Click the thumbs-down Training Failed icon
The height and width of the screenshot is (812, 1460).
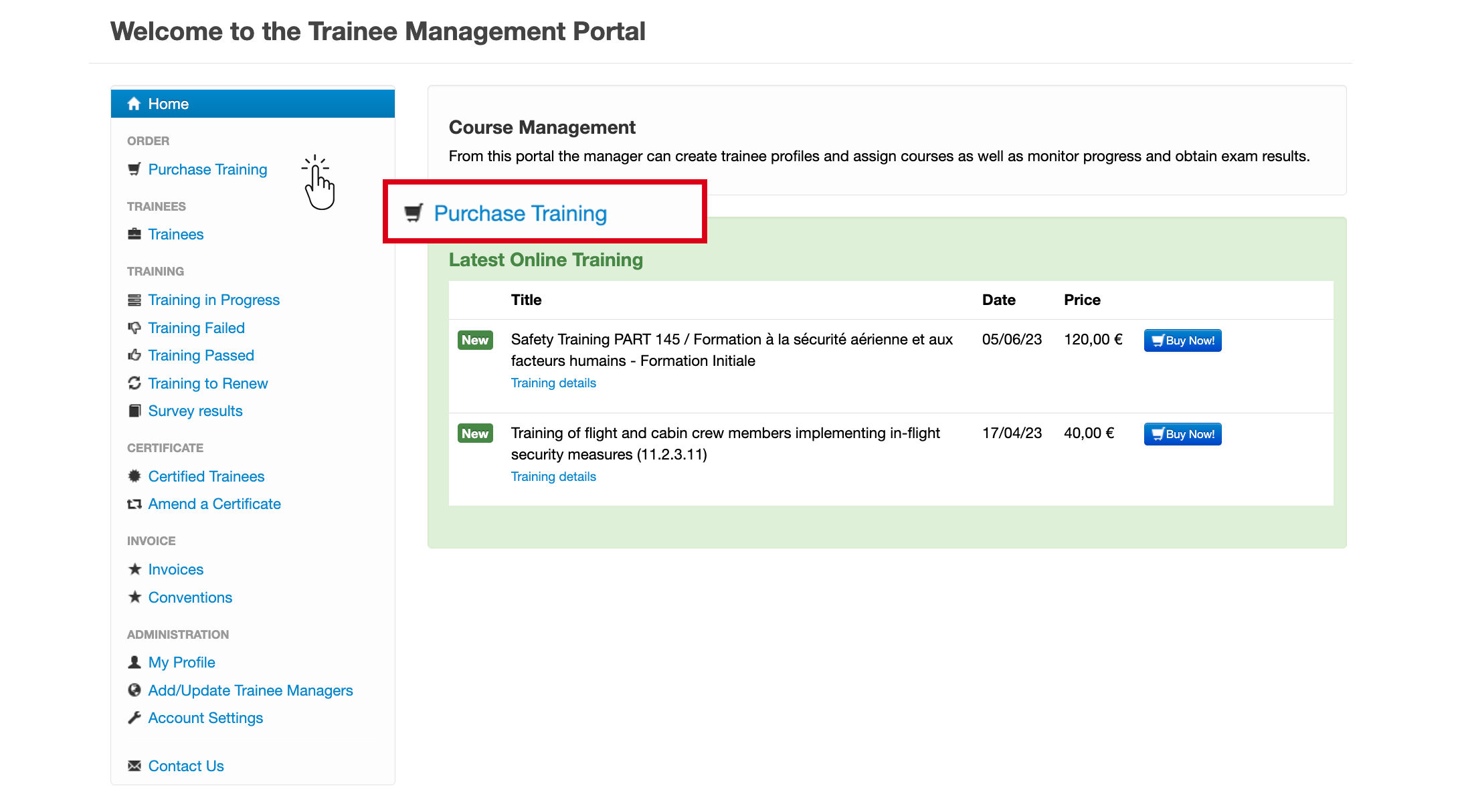coord(134,328)
